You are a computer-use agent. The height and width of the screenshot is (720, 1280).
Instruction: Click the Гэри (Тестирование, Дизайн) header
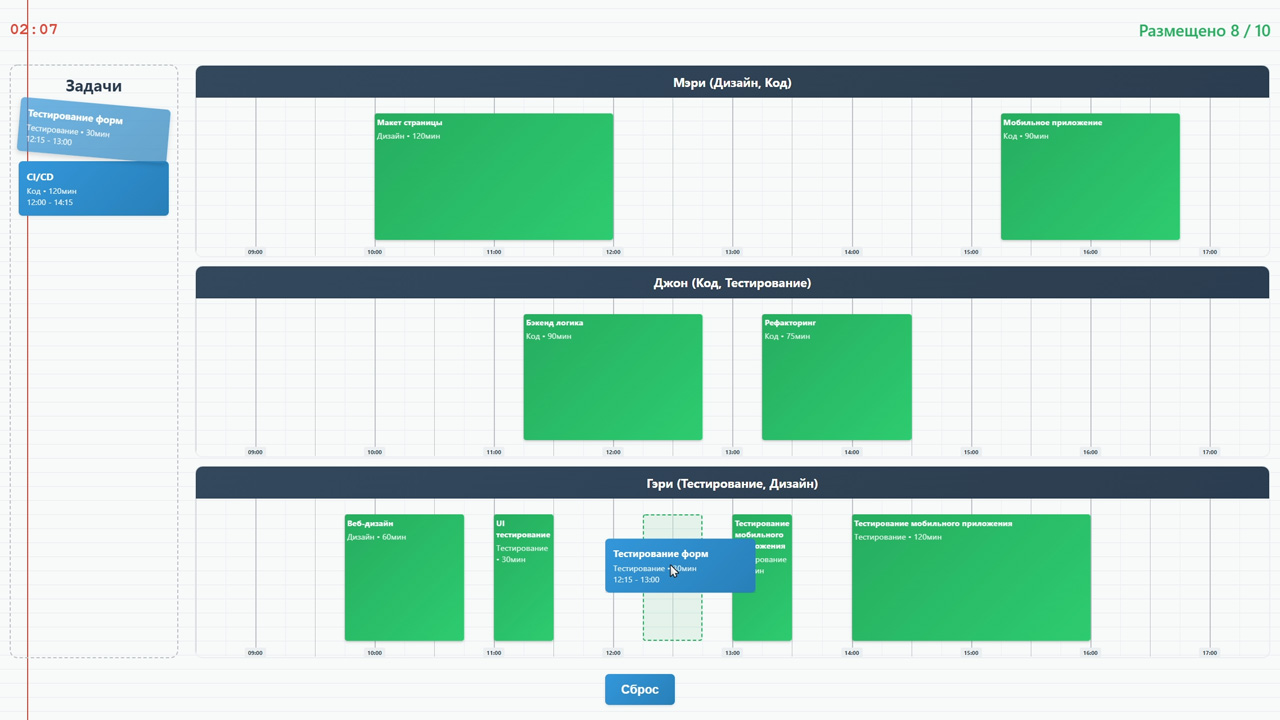[732, 484]
